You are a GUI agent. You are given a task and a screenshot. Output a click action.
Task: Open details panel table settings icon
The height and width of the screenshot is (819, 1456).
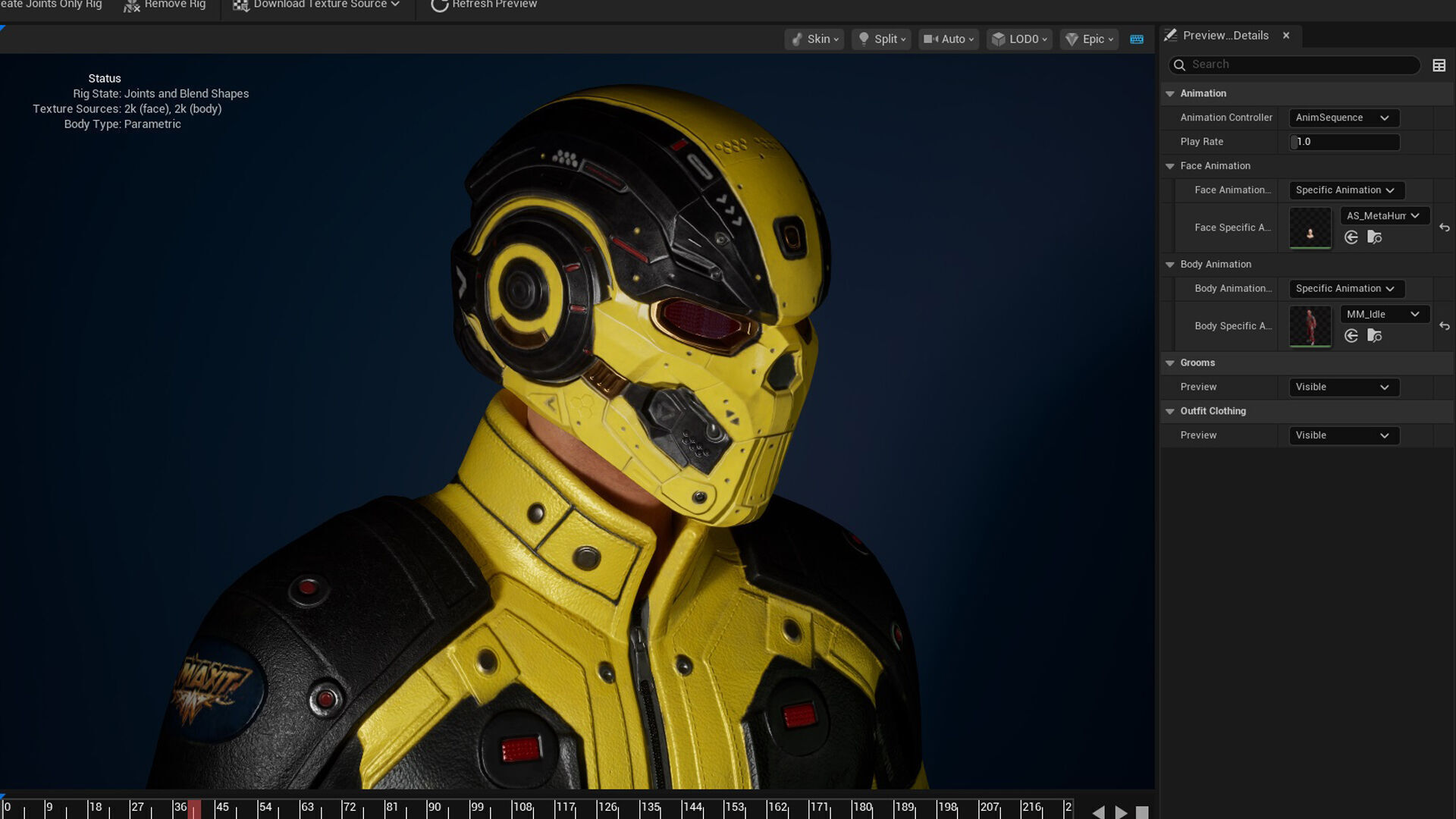pyautogui.click(x=1439, y=65)
